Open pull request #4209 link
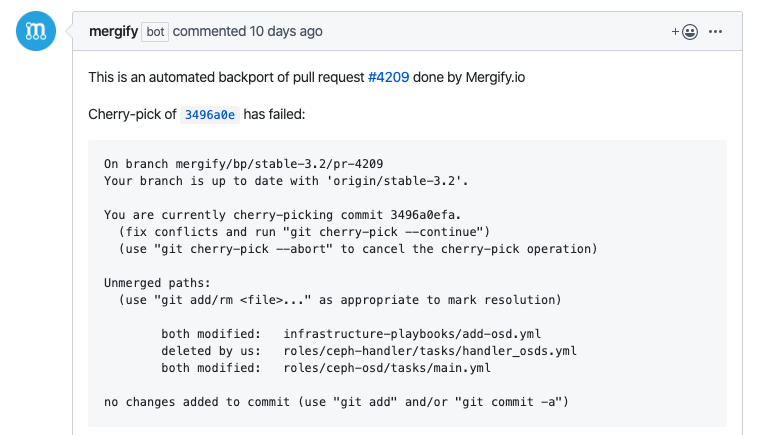Viewport: 761px width, 435px height. (388, 78)
